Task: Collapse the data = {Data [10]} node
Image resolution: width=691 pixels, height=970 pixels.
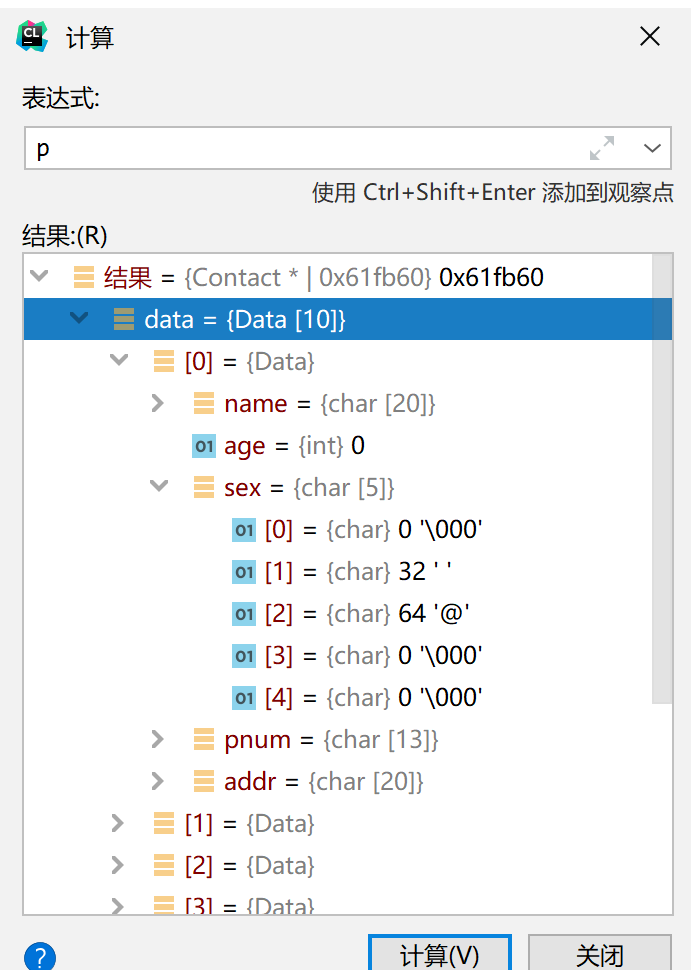Action: coord(78,318)
